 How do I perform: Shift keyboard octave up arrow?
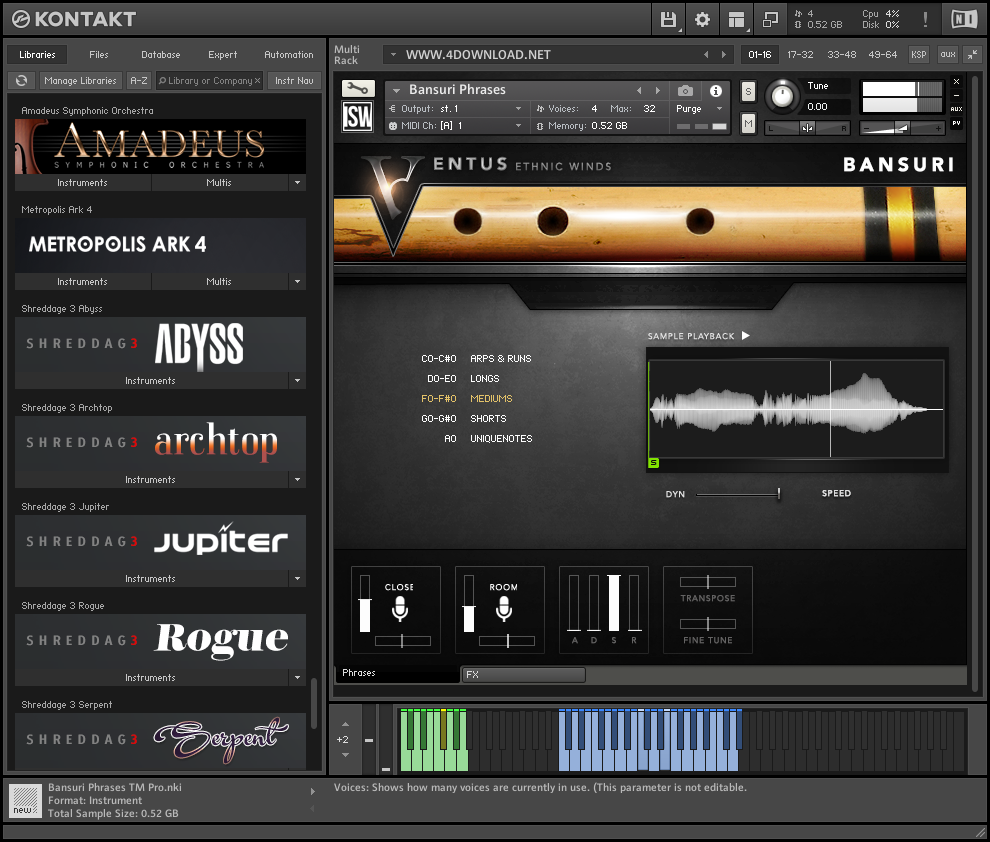tap(345, 725)
